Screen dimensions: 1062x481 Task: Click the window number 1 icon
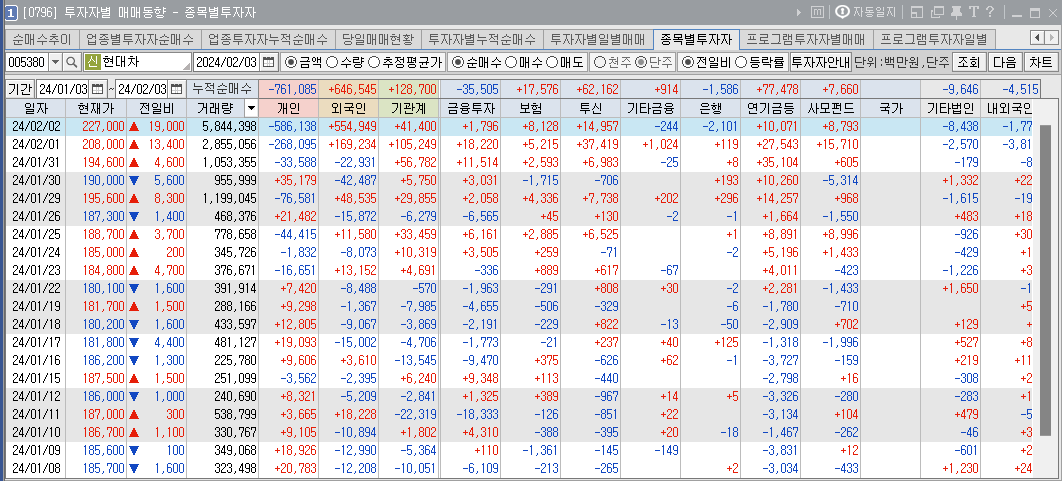point(11,12)
